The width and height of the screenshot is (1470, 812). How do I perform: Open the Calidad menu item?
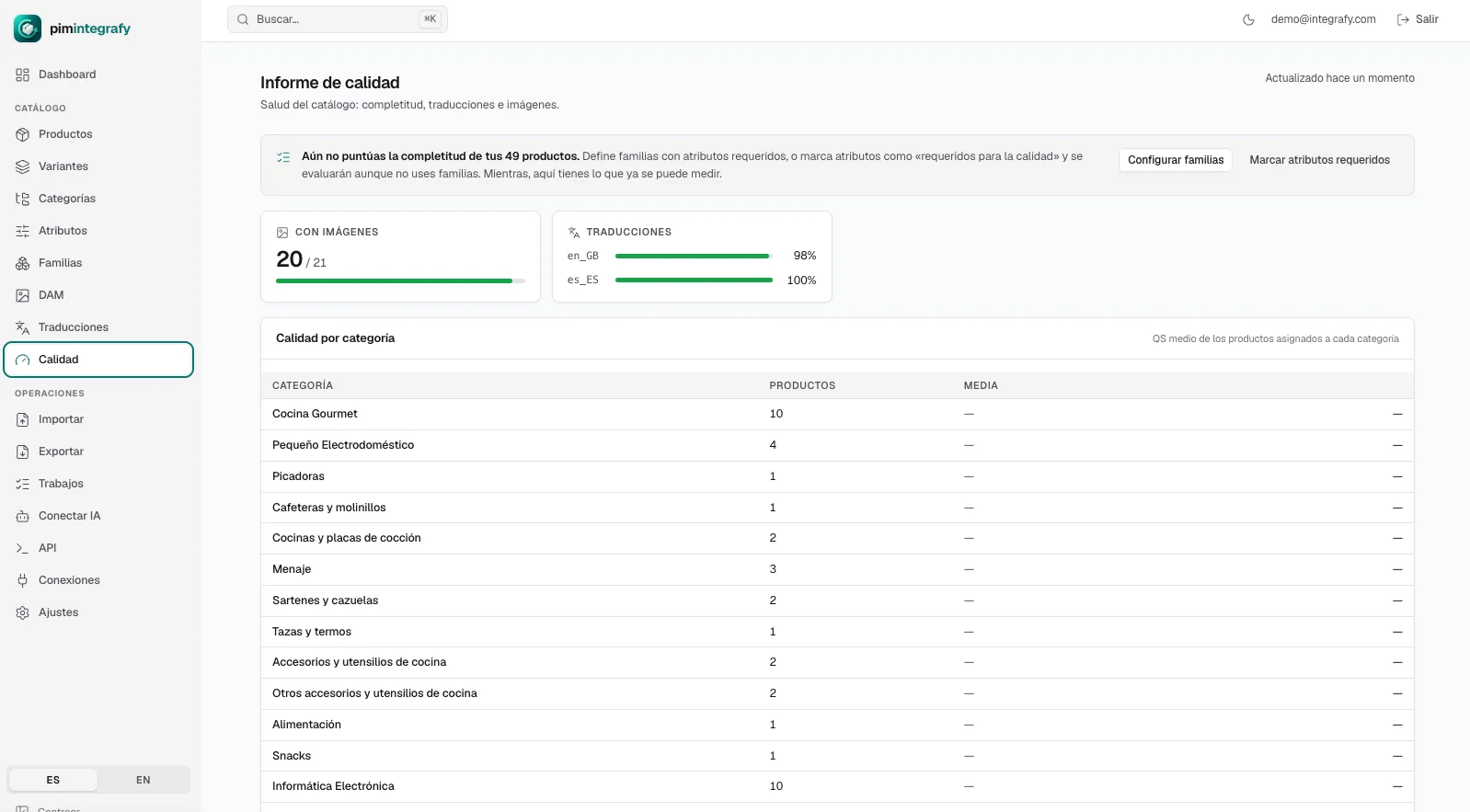tap(98, 360)
